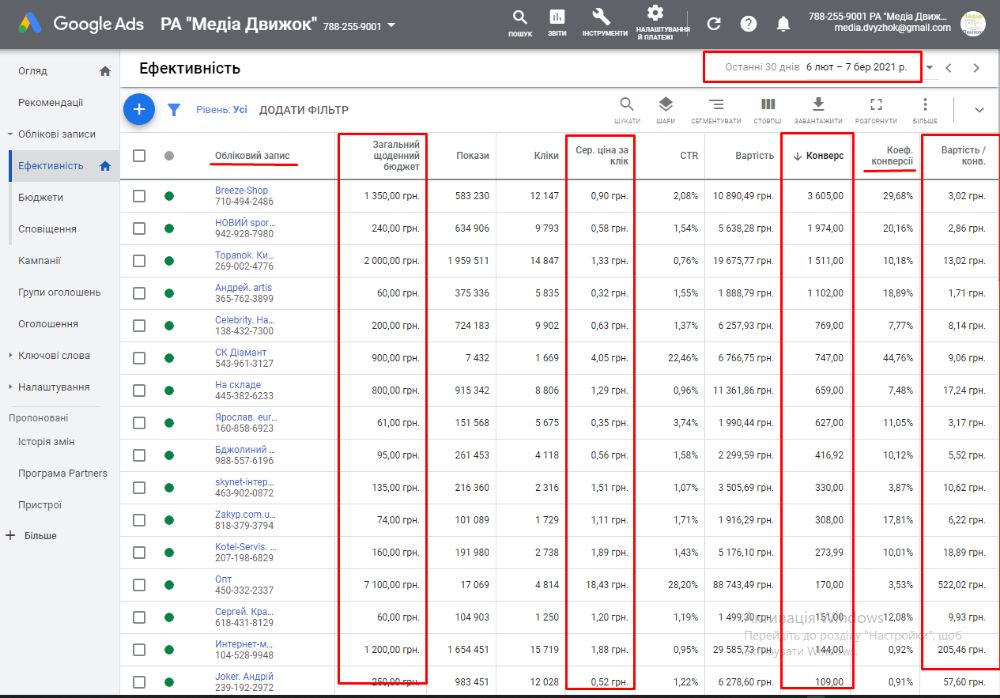The image size is (1000, 698).
Task: Check the Андрей. artis row checkbox
Action: click(x=139, y=293)
